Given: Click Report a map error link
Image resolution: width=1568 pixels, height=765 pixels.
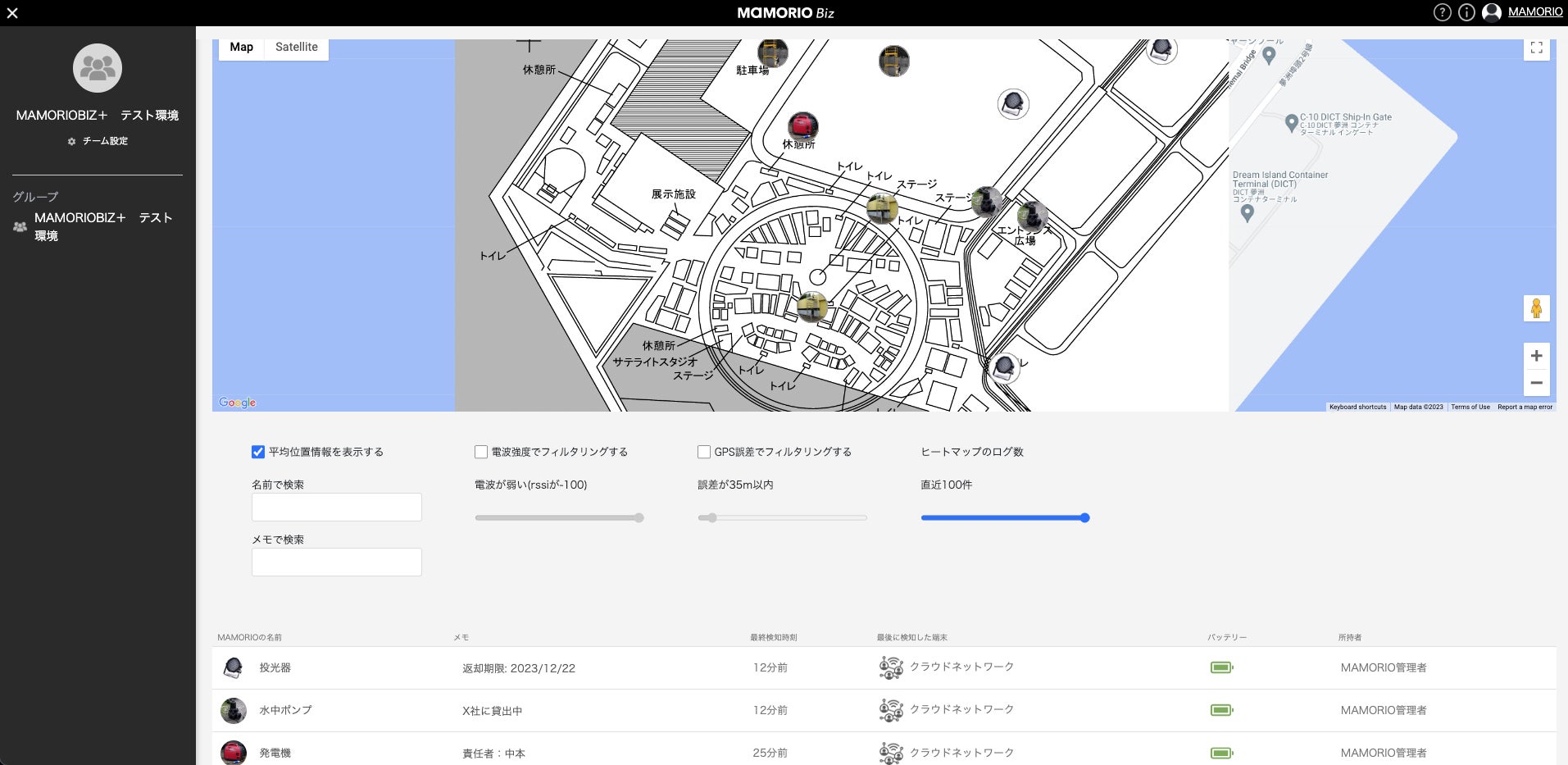Looking at the screenshot, I should [x=1525, y=407].
